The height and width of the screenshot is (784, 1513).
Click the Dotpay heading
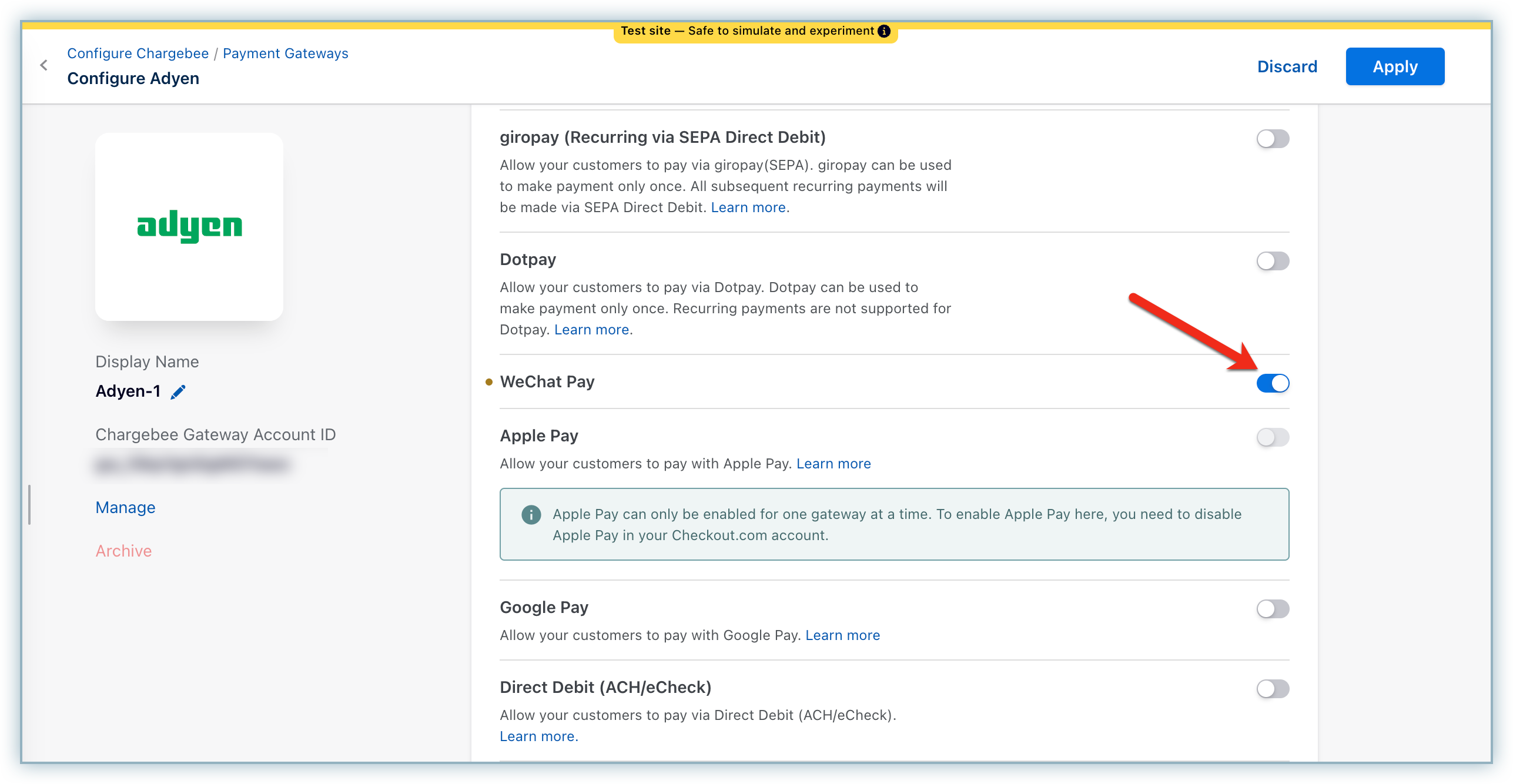pyautogui.click(x=528, y=260)
